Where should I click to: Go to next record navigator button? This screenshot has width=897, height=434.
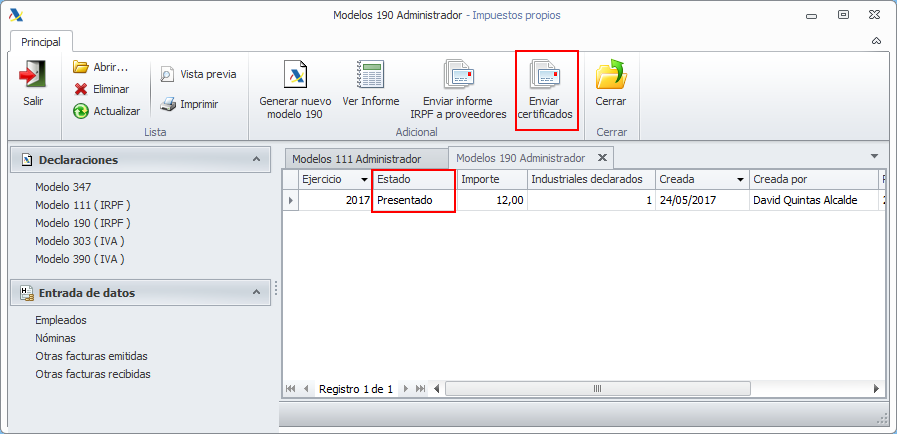[x=406, y=389]
